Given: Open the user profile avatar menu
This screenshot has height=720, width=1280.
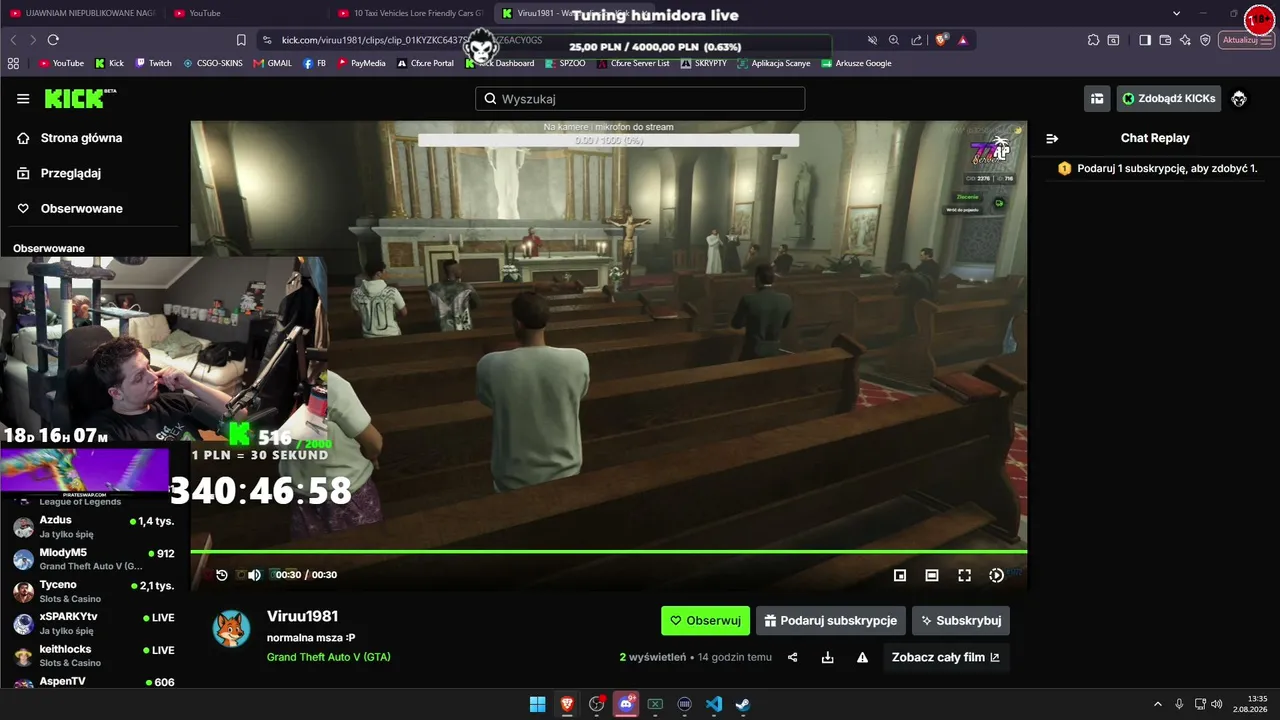Looking at the screenshot, I should (x=1239, y=98).
